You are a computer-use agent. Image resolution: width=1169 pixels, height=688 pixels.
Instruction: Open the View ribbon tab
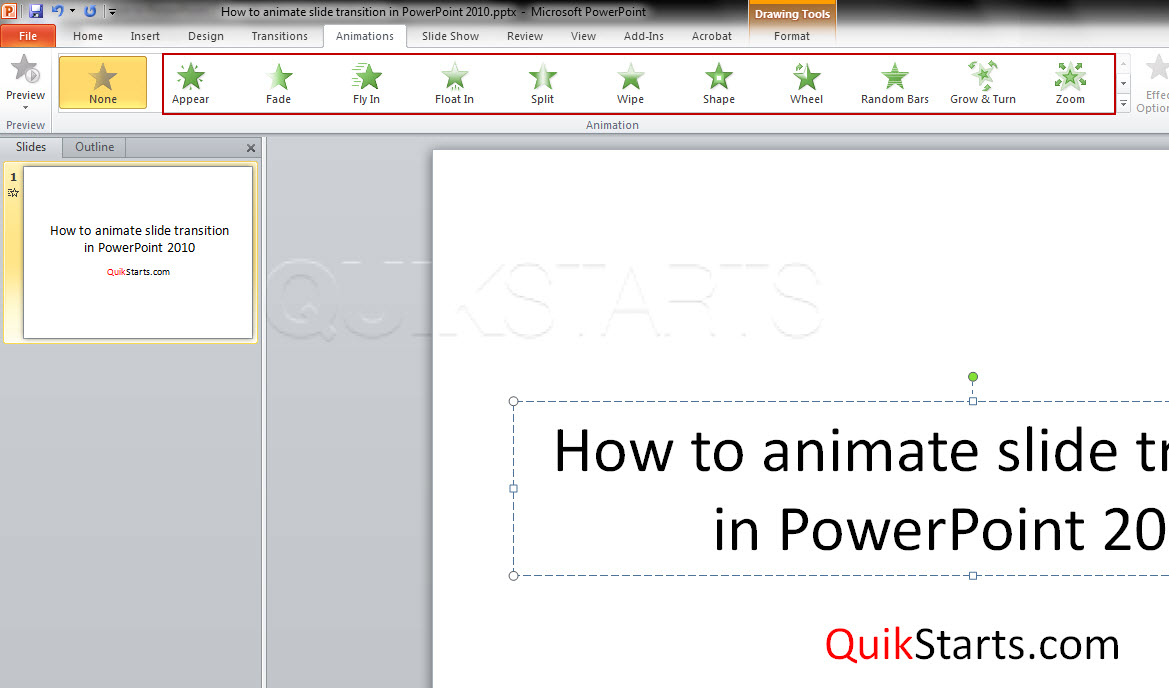point(583,36)
